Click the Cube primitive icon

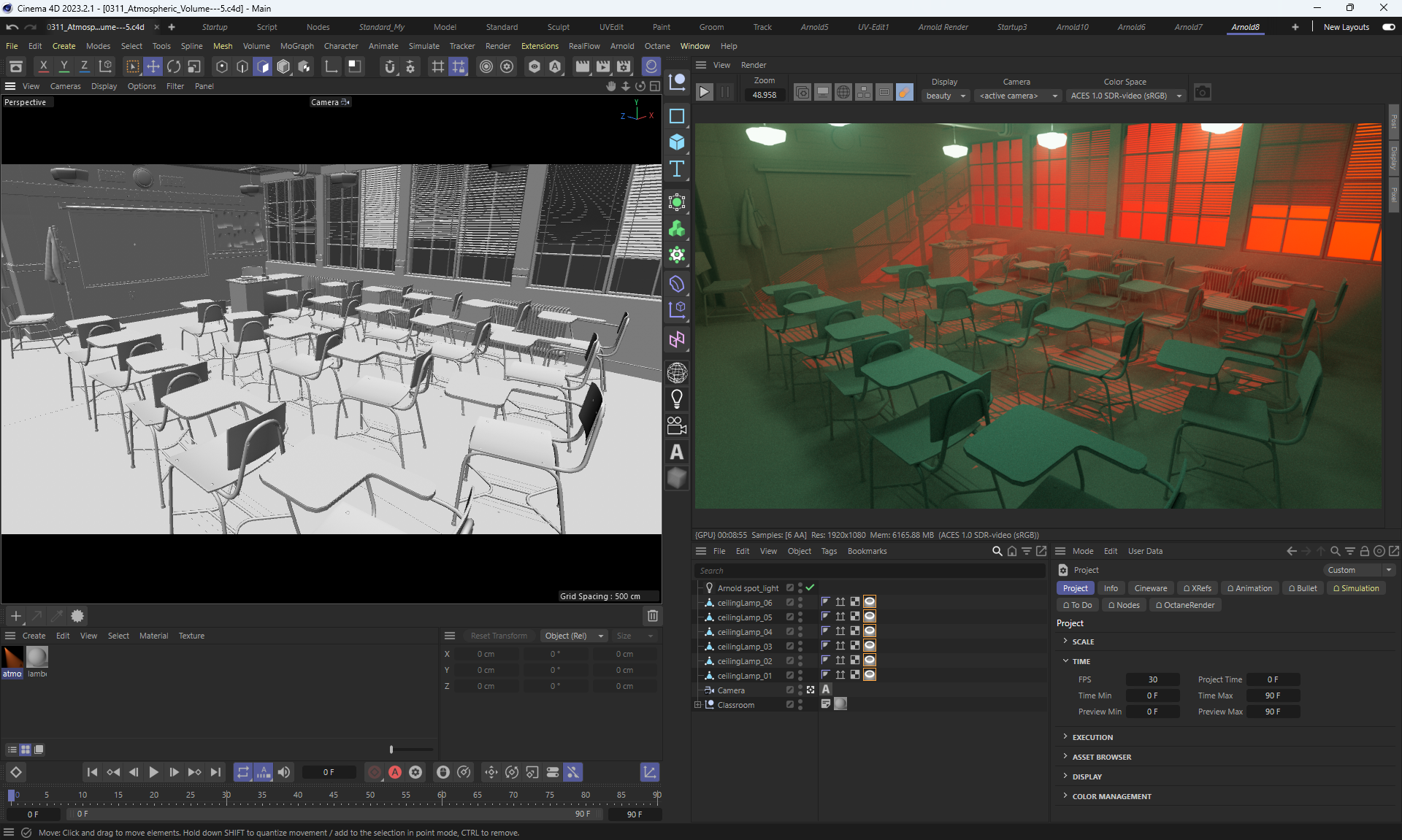coord(677,142)
